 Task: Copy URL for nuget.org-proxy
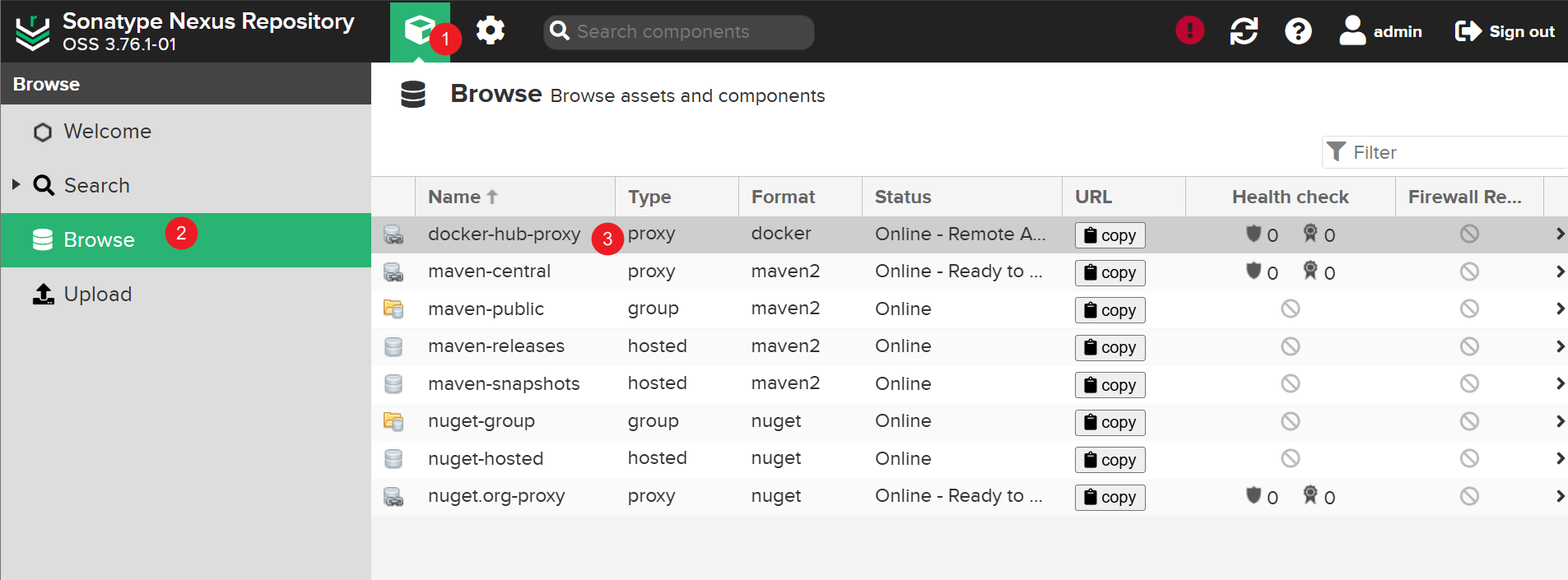pyautogui.click(x=1110, y=497)
